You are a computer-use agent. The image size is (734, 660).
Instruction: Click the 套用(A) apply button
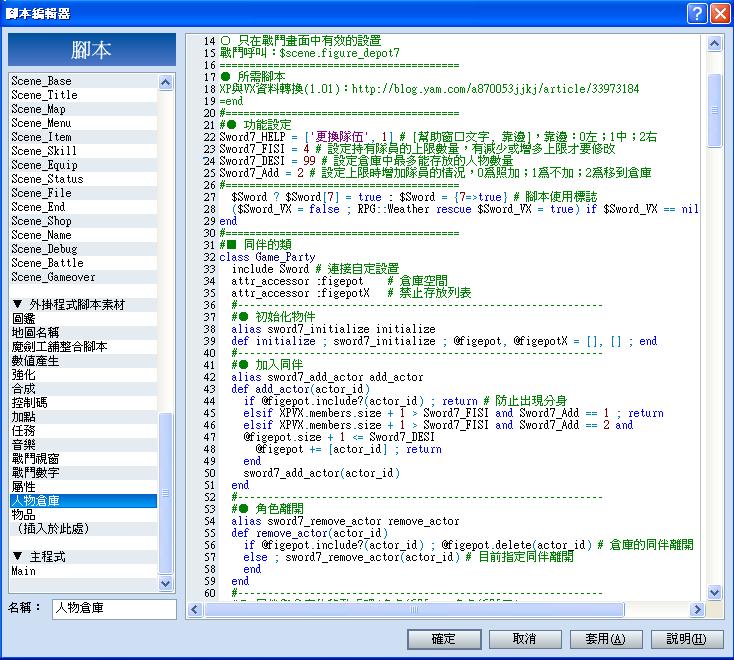click(x=606, y=639)
